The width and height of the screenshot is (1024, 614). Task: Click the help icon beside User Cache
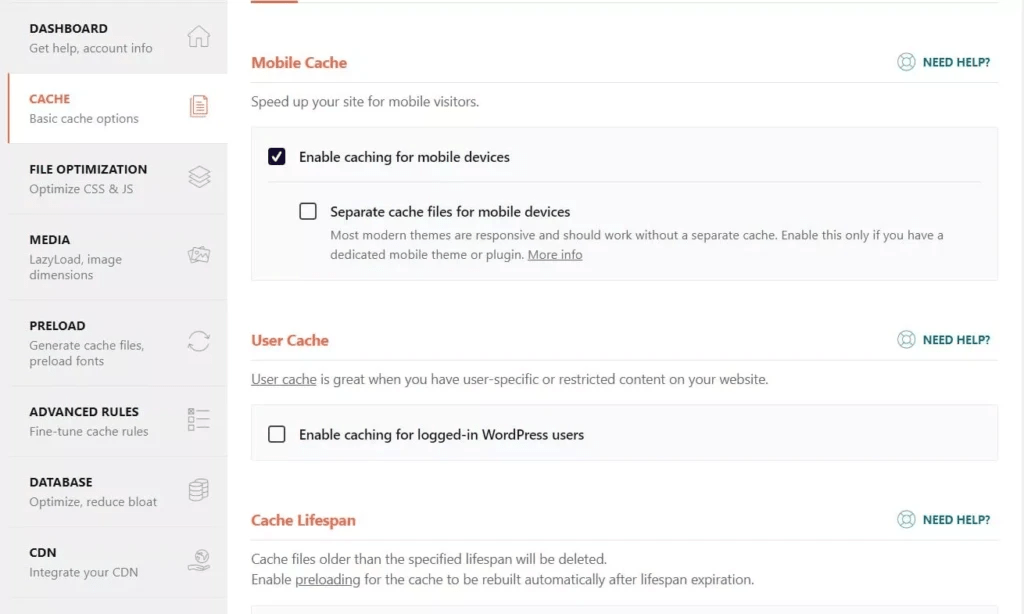(x=906, y=339)
